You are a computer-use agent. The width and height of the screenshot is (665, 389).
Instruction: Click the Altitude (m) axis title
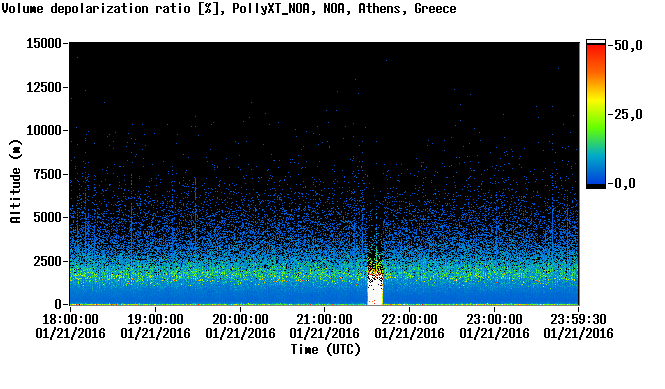(15, 181)
